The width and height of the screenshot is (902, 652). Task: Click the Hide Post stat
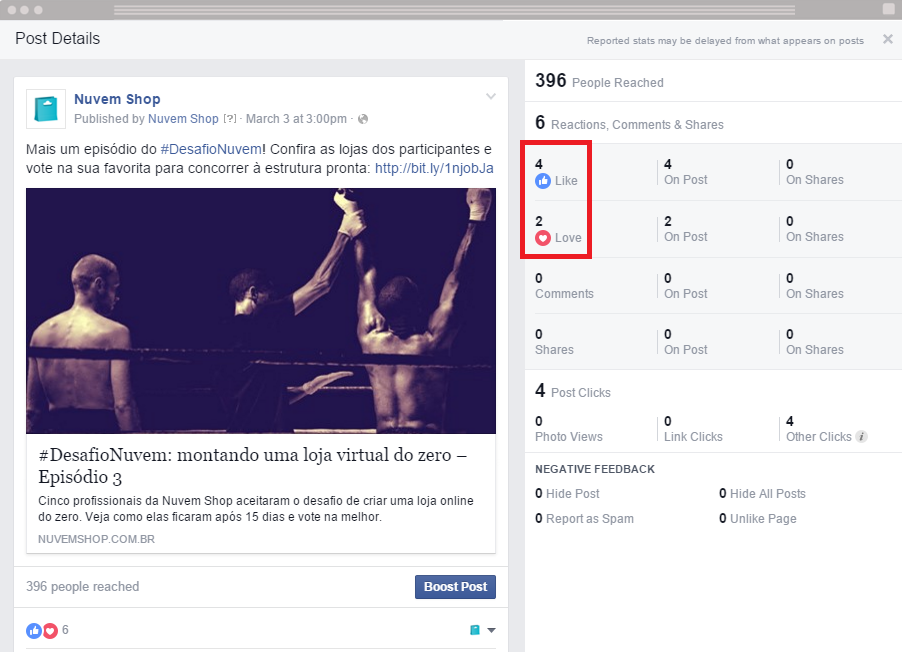(567, 494)
